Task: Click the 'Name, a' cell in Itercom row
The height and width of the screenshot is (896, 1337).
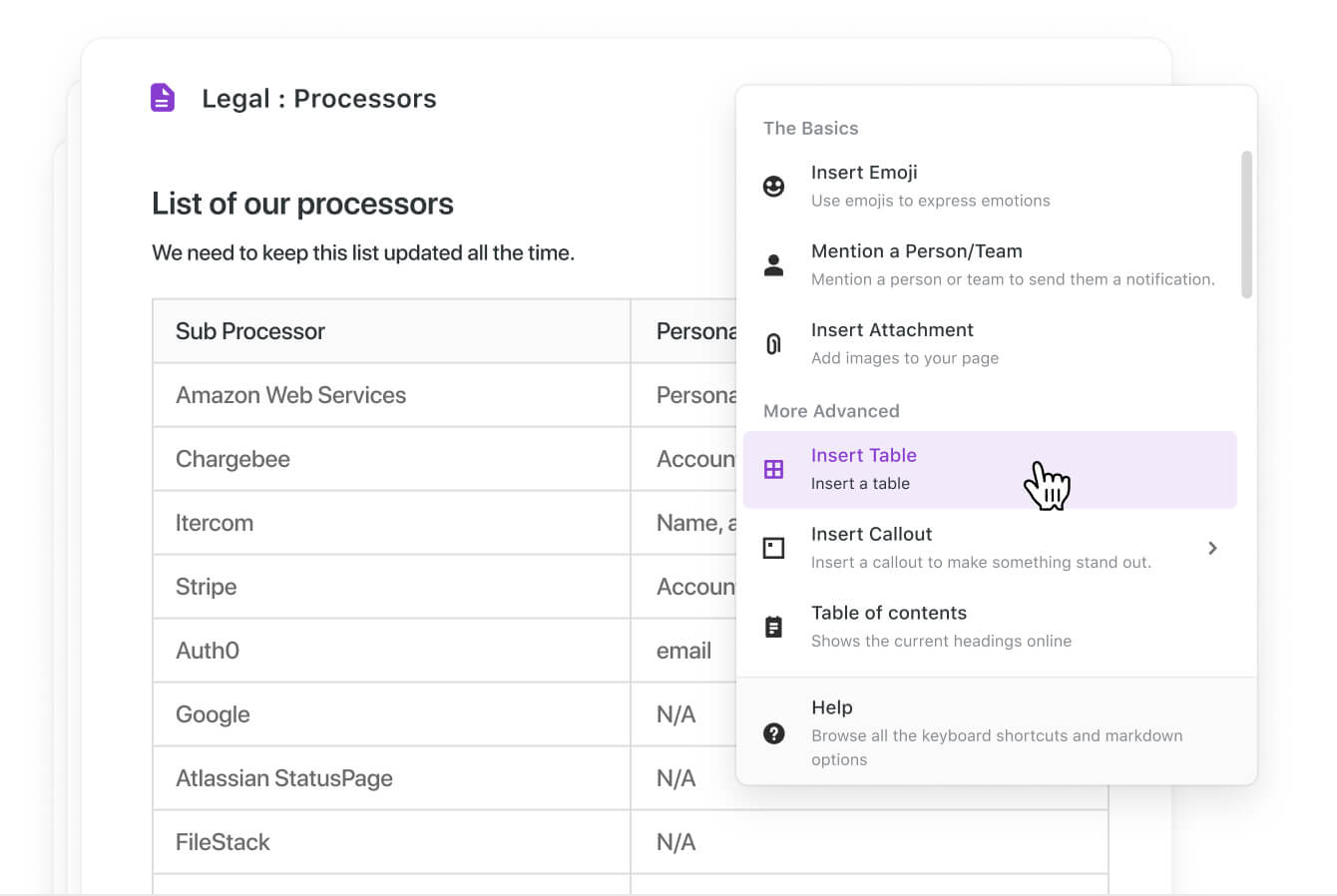Action: [683, 523]
